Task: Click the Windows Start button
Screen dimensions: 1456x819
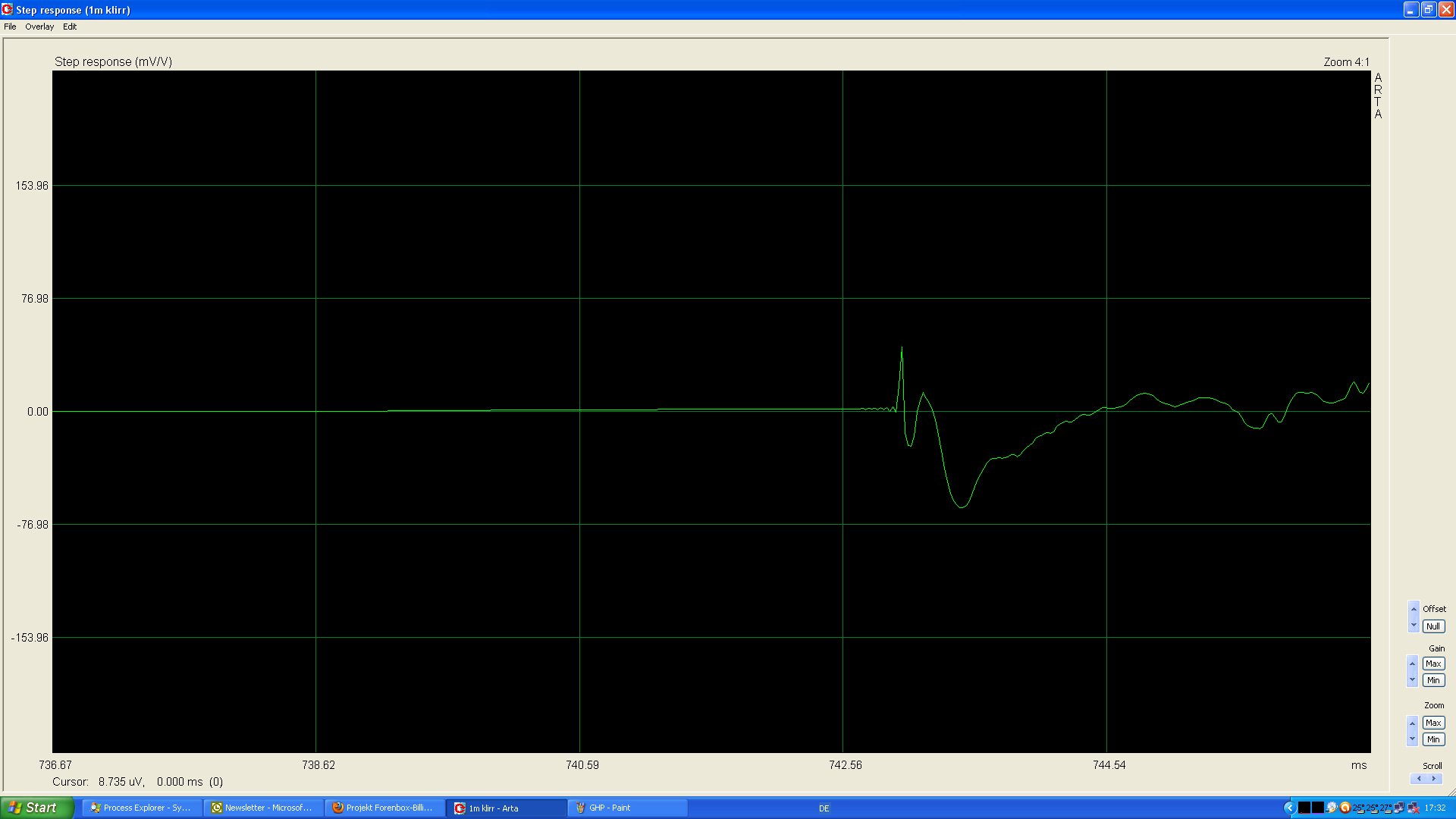Action: (36, 808)
